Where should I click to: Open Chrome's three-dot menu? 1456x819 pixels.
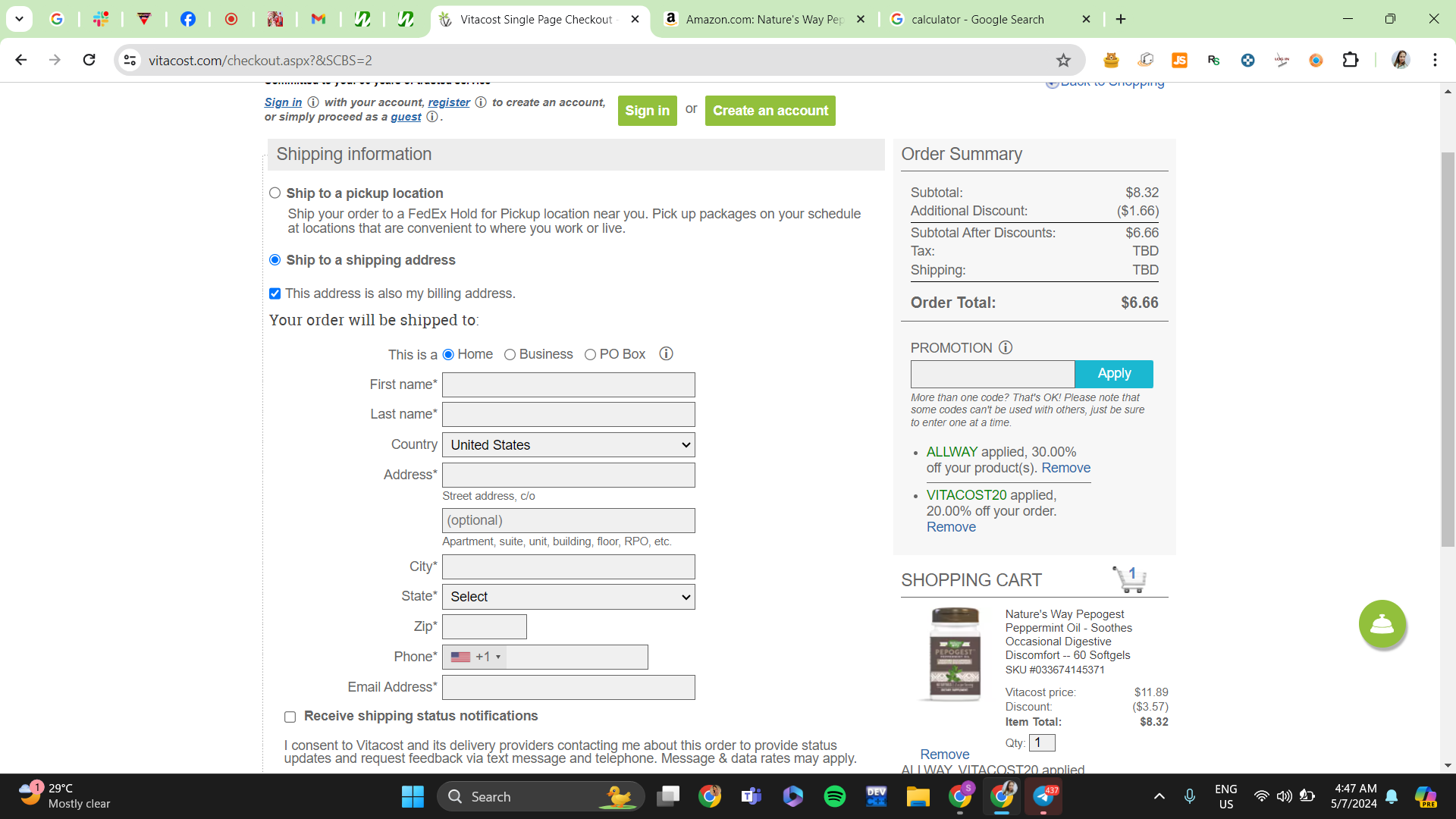coord(1435,60)
